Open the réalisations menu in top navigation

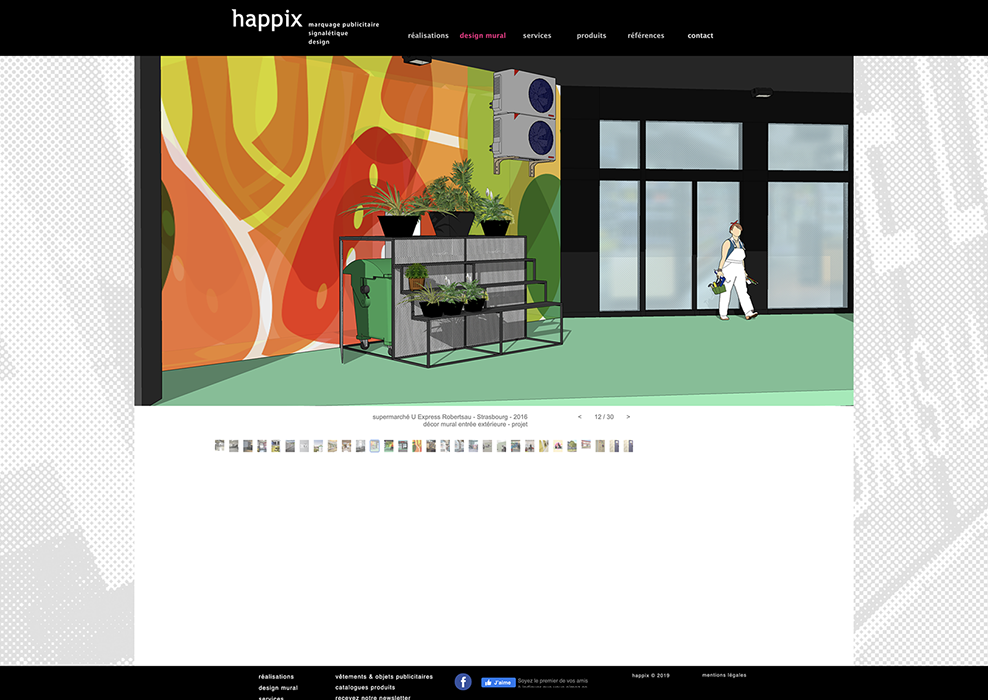coord(428,36)
